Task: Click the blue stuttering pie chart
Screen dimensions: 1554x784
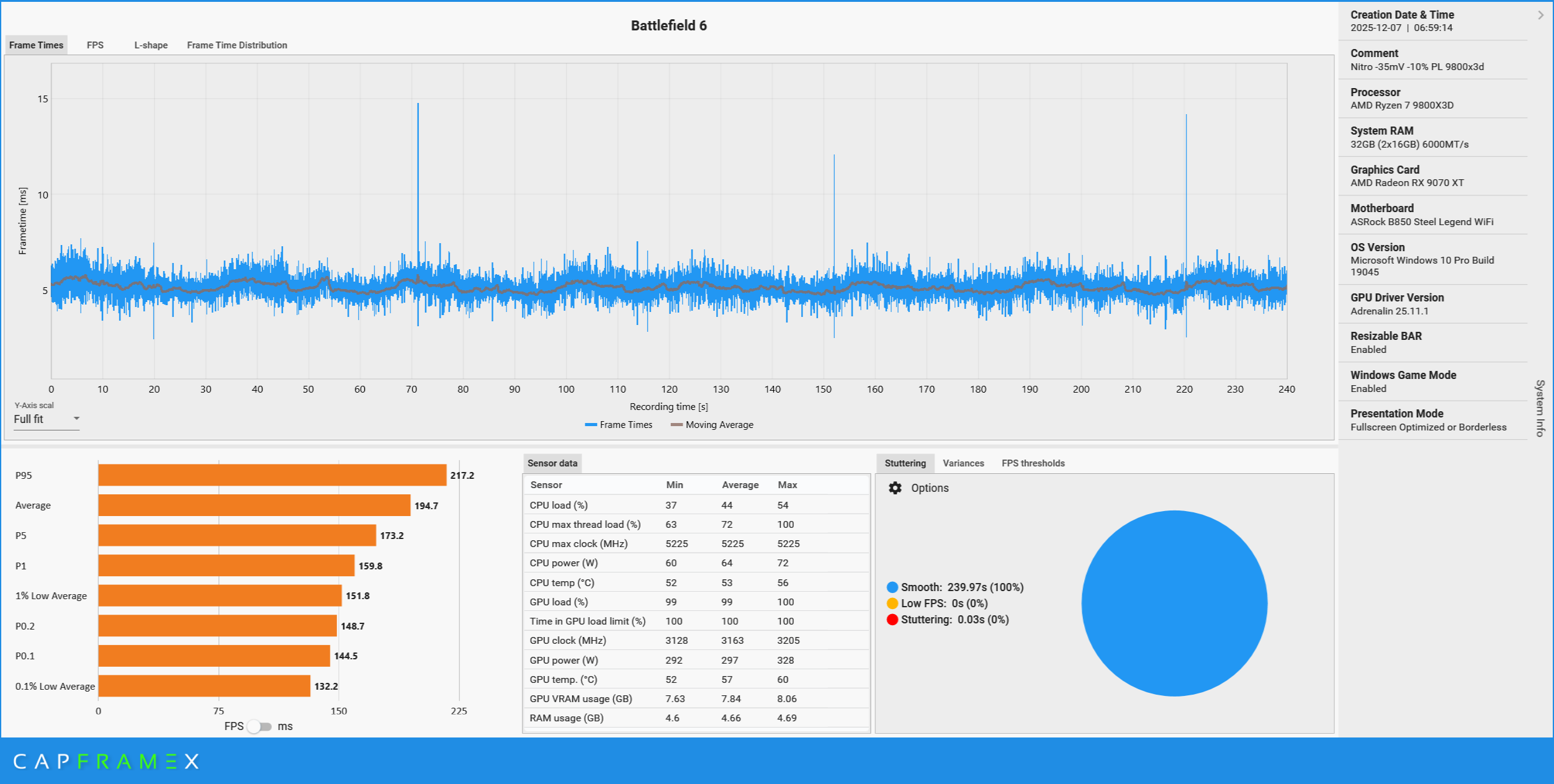Action: 1174,603
